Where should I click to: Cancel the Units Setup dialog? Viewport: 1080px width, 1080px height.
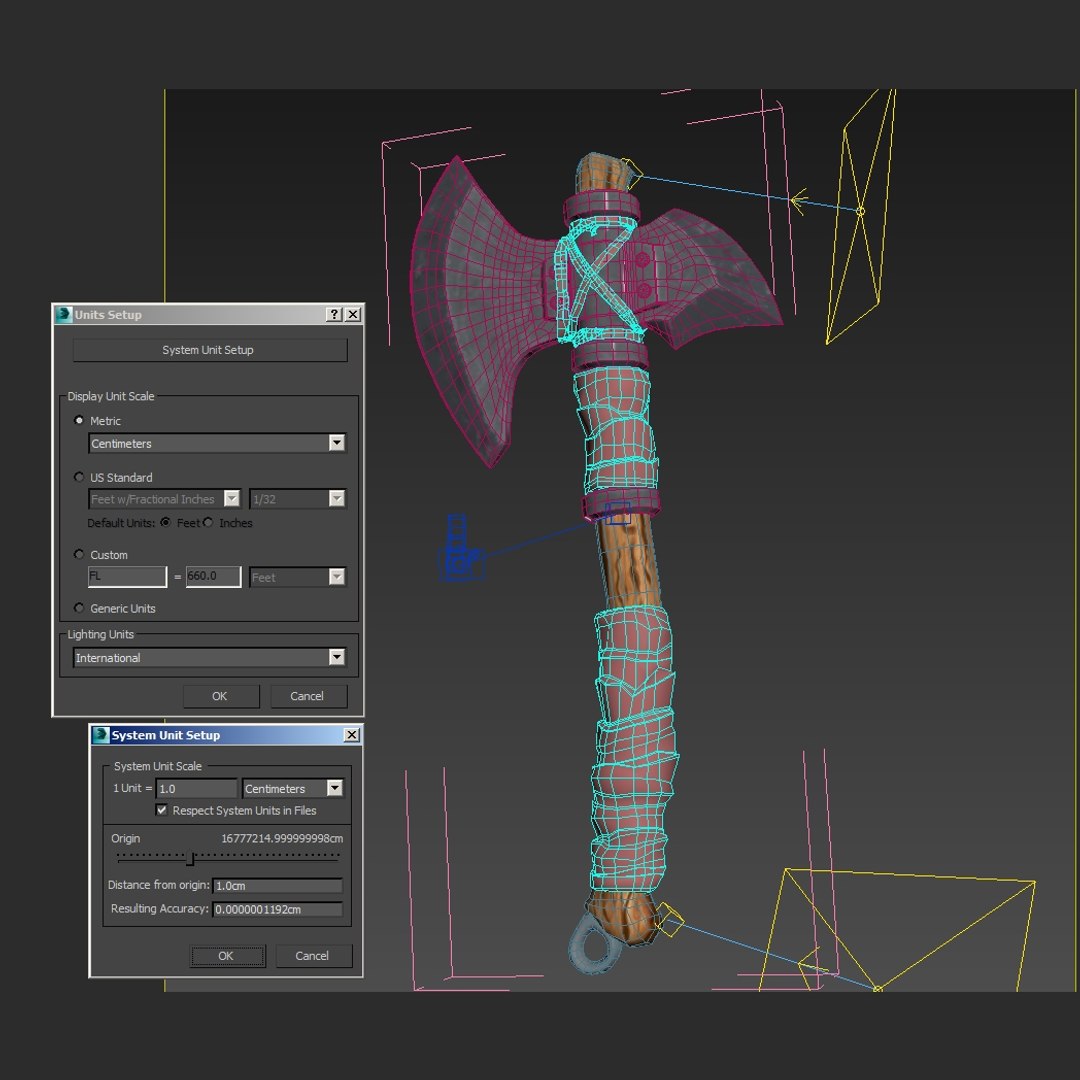coord(309,696)
